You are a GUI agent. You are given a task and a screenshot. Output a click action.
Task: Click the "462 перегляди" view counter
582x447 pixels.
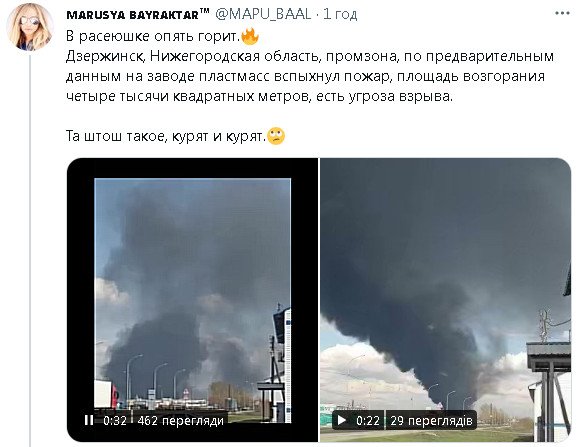click(180, 421)
